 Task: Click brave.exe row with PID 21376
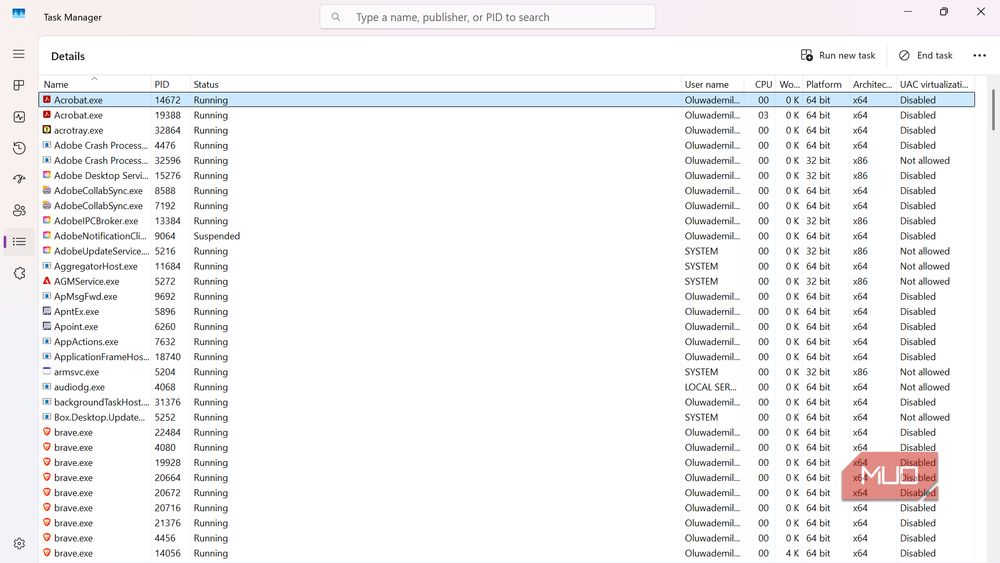click(x=506, y=523)
